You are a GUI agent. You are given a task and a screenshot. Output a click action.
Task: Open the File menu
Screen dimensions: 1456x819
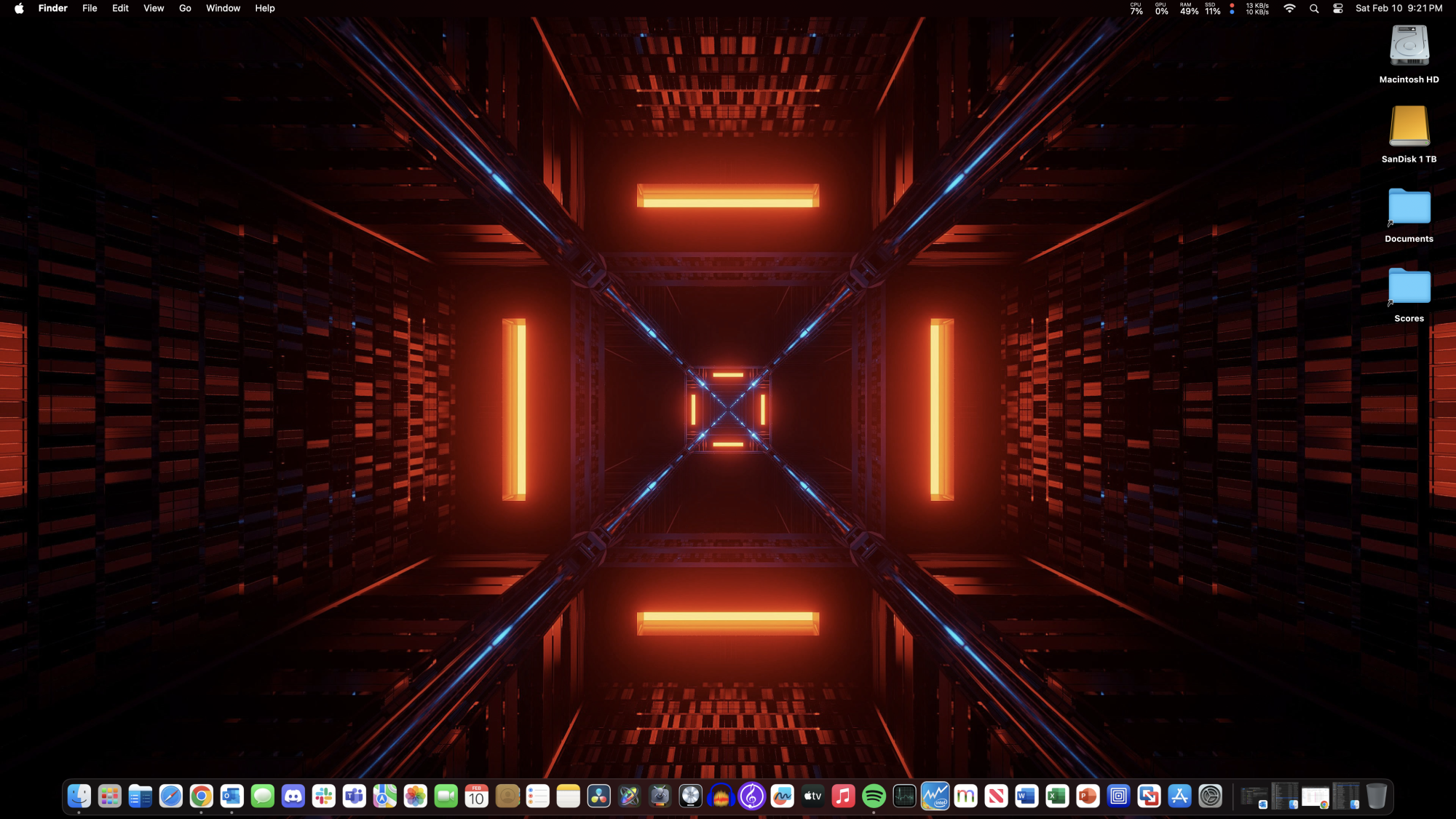tap(90, 8)
